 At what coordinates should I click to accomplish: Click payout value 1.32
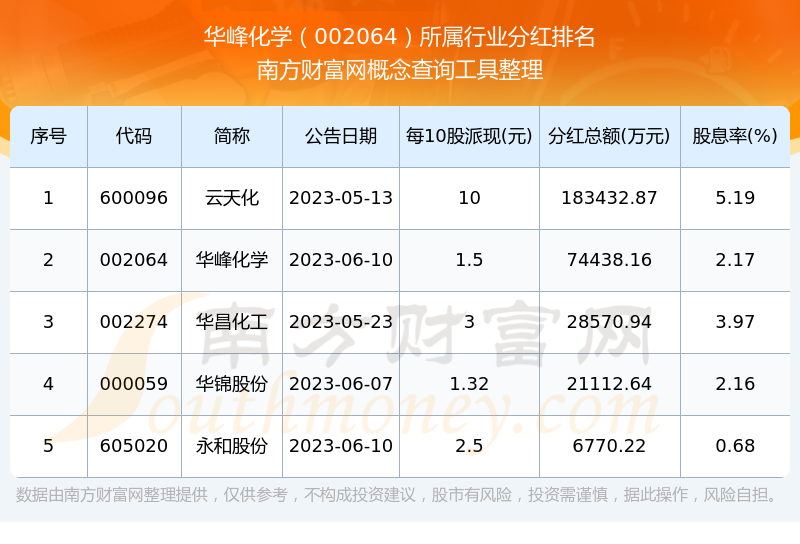[x=469, y=384]
